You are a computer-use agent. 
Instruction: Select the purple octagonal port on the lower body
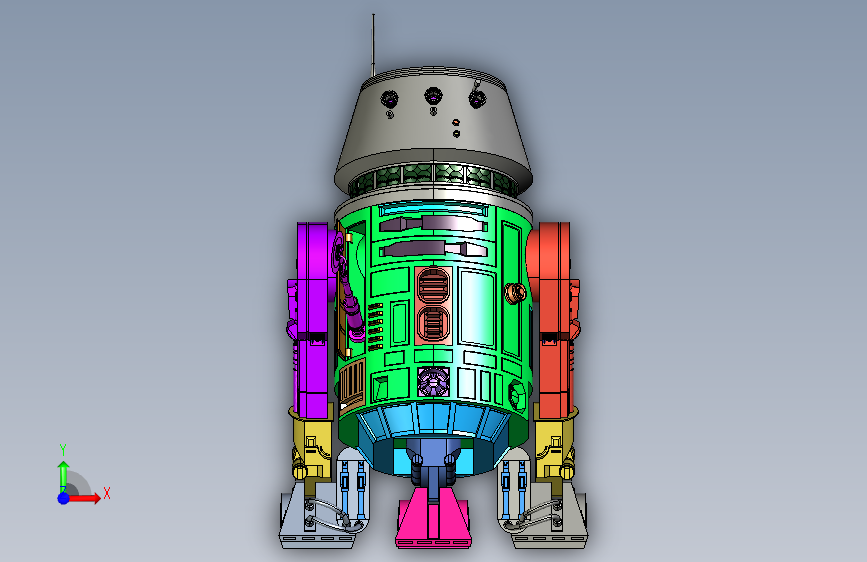pyautogui.click(x=433, y=381)
